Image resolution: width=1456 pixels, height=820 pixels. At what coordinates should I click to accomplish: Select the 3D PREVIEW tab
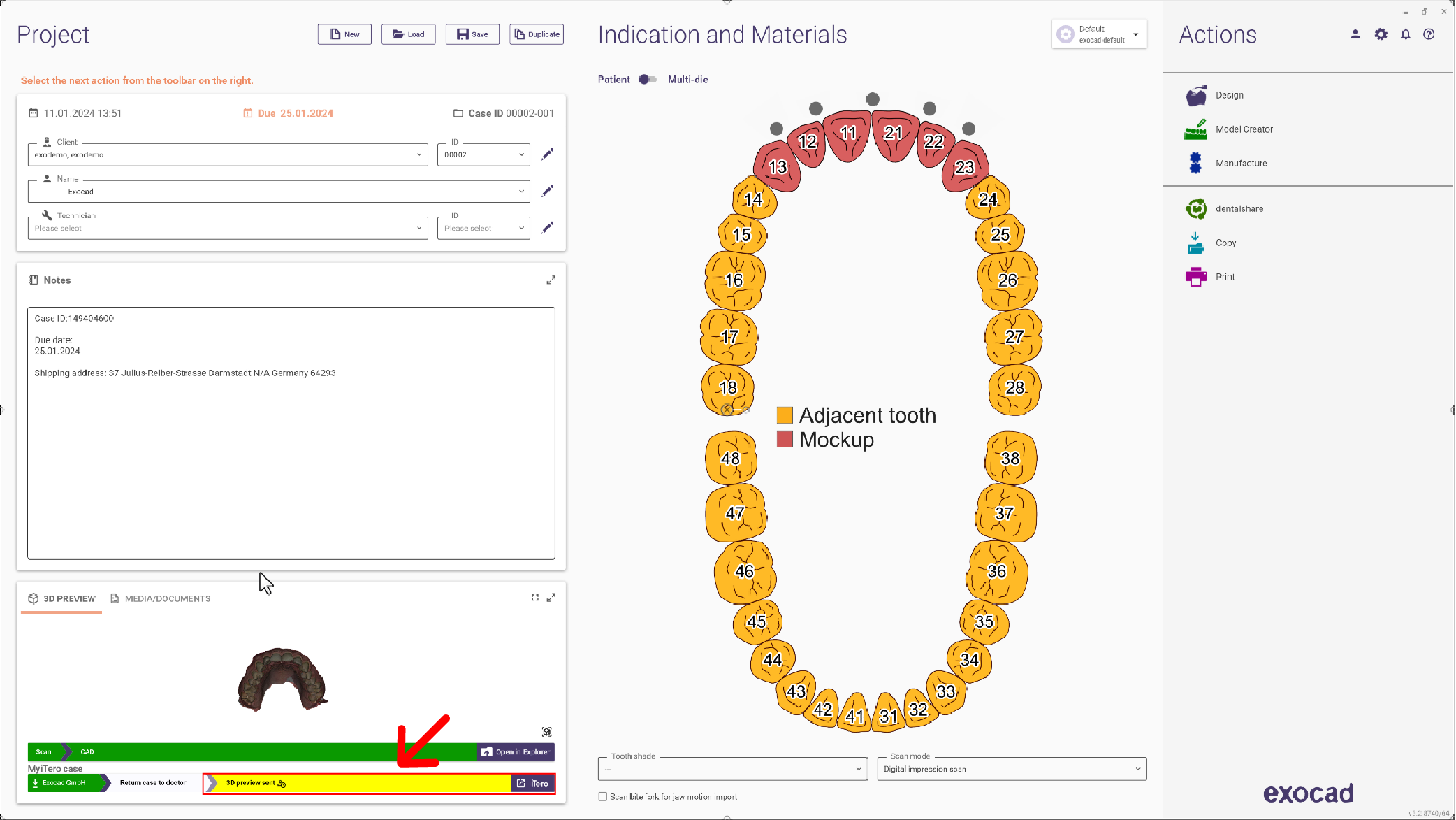61,599
